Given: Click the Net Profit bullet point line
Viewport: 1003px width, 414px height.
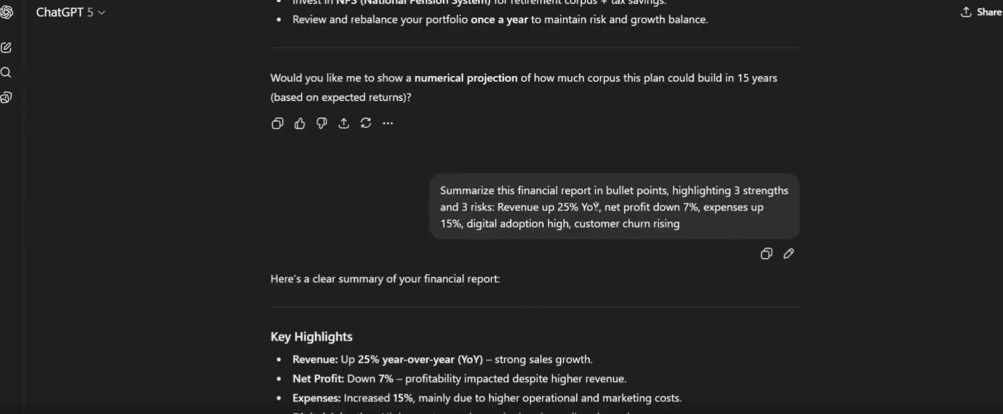Looking at the screenshot, I should coord(458,379).
